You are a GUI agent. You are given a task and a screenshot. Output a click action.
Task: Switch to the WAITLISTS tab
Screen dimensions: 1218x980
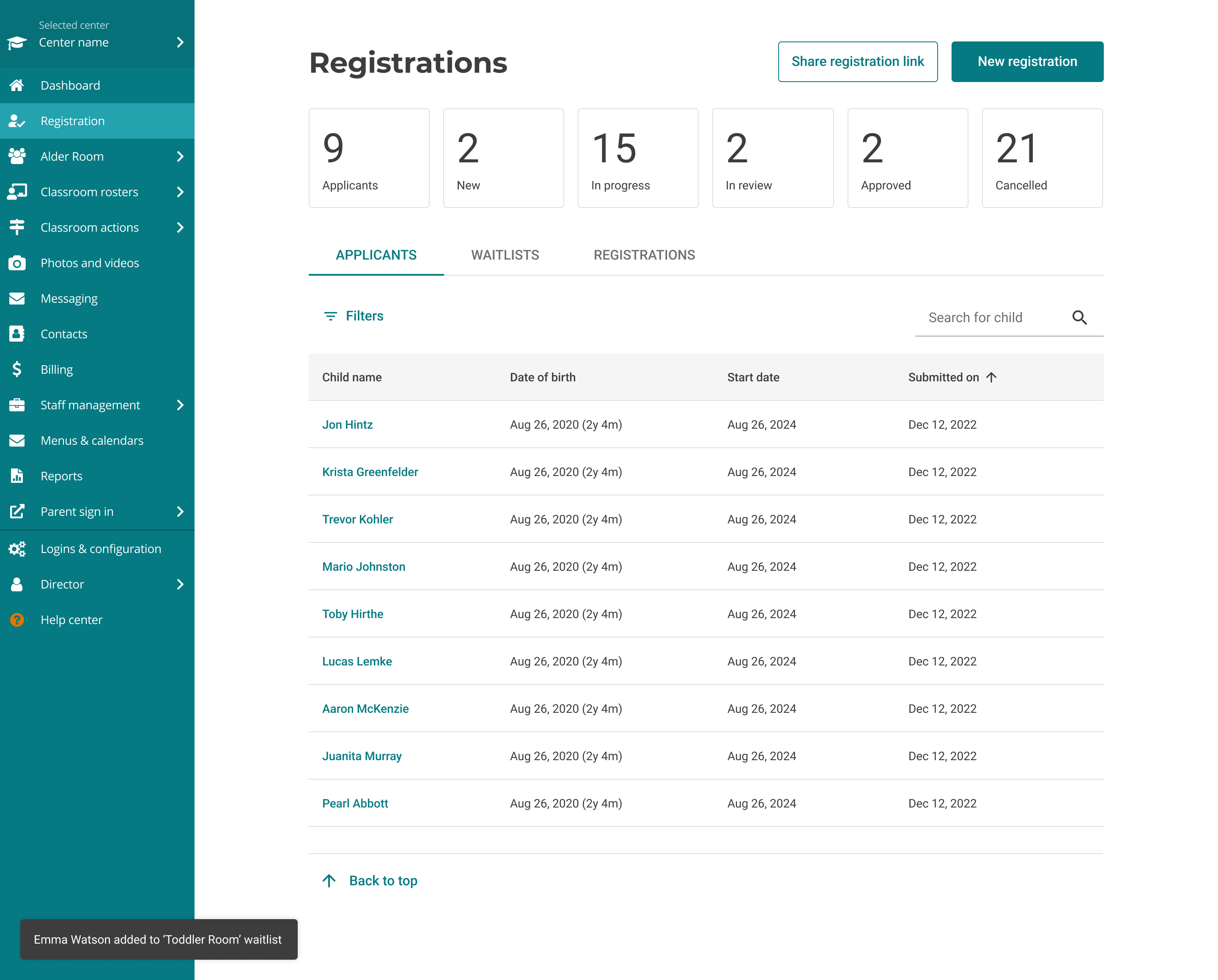click(x=505, y=255)
